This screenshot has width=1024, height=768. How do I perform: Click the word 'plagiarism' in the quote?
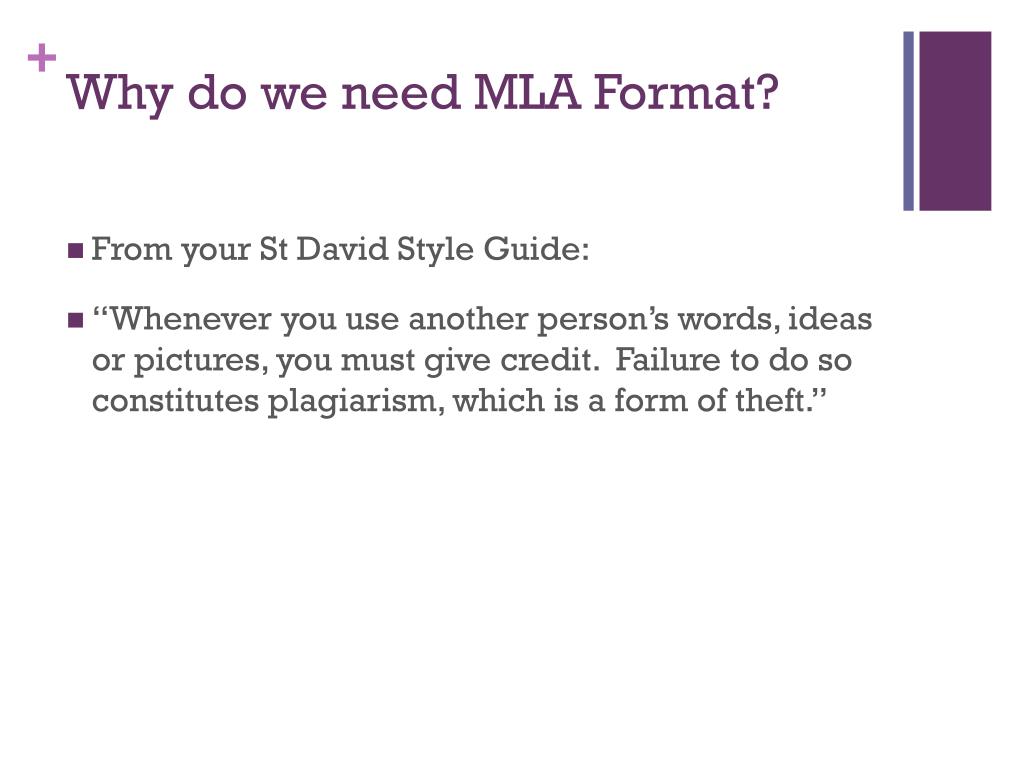(357, 401)
